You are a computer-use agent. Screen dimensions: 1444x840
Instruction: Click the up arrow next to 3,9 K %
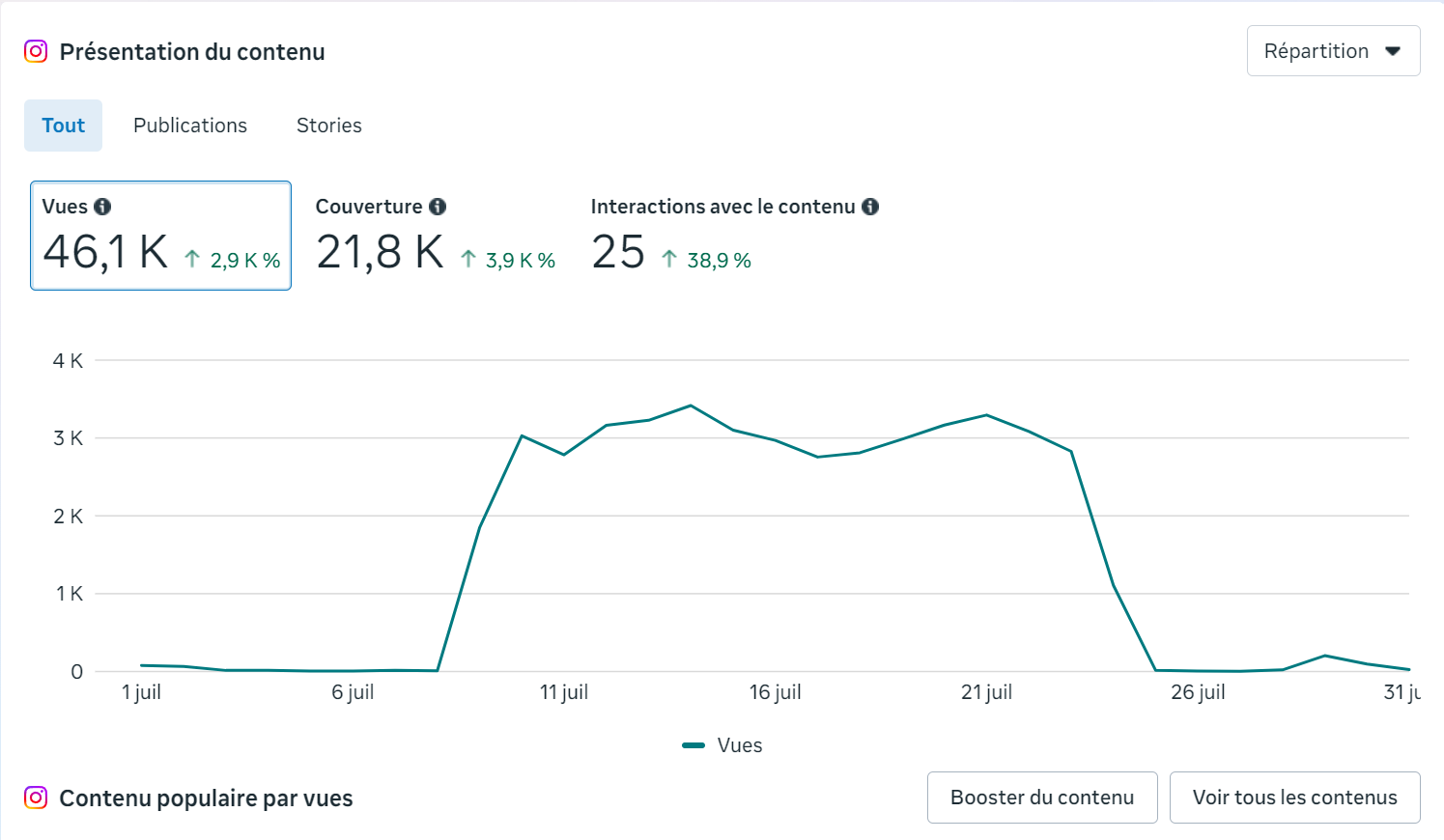(x=468, y=260)
